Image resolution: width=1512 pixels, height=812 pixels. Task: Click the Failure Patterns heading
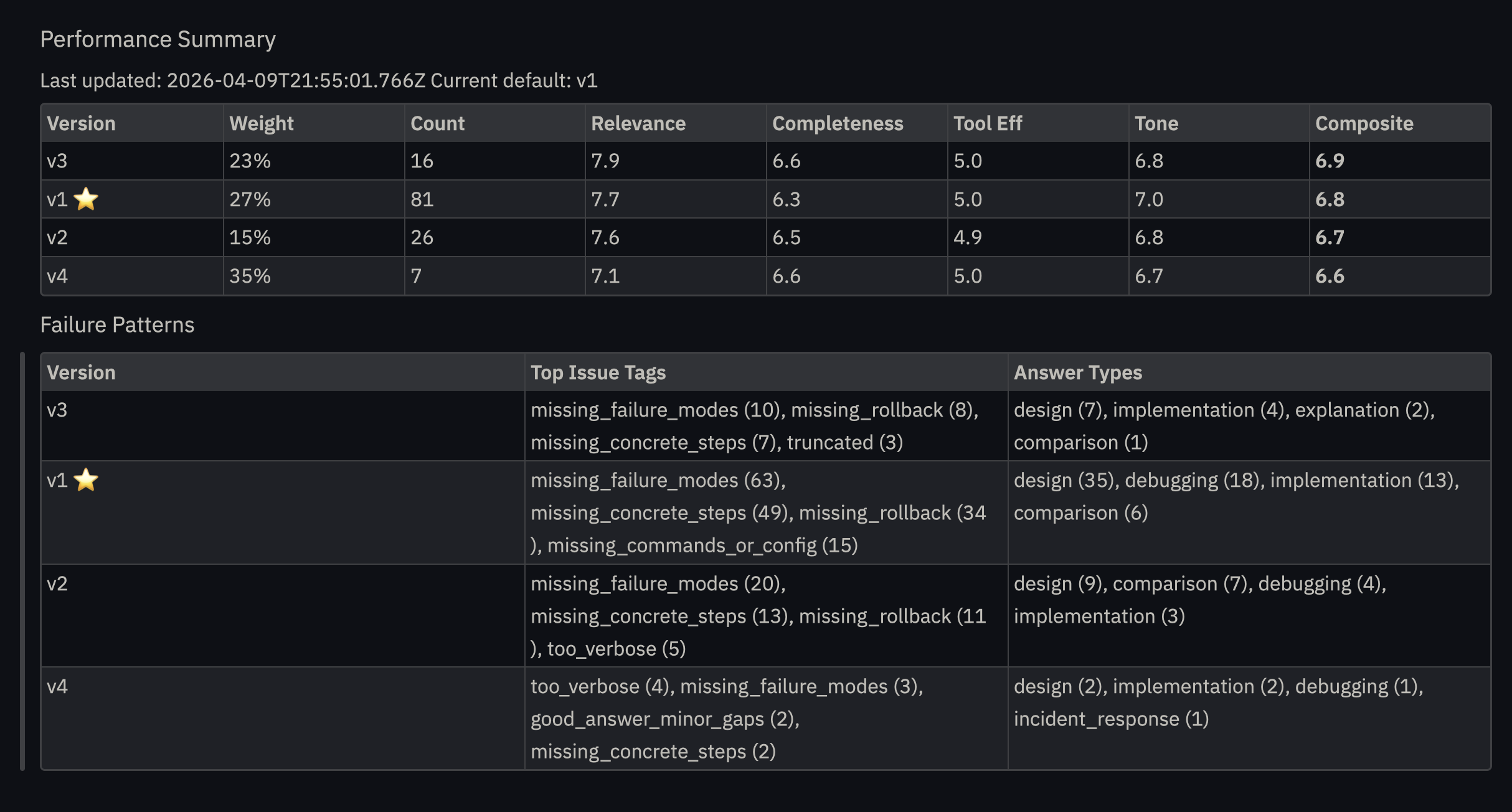pos(117,324)
